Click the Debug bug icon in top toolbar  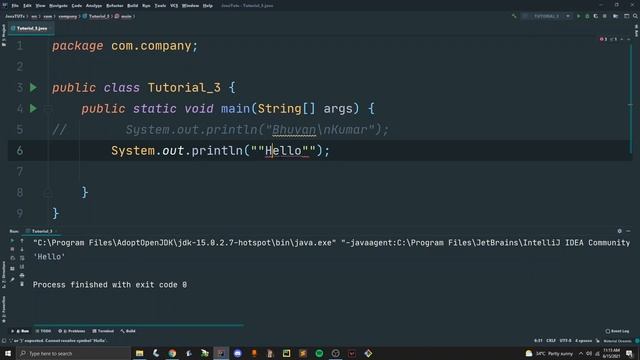[587, 16]
